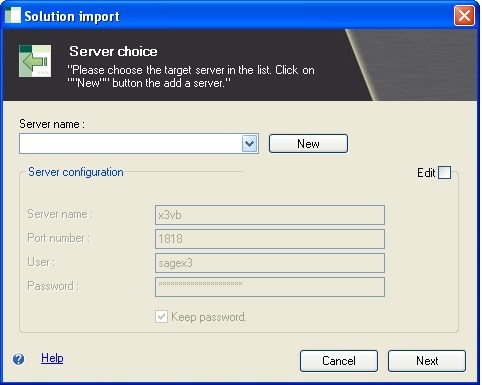This screenshot has height=385, width=482.
Task: Toggle the Keep password checkbox
Action: click(161, 316)
